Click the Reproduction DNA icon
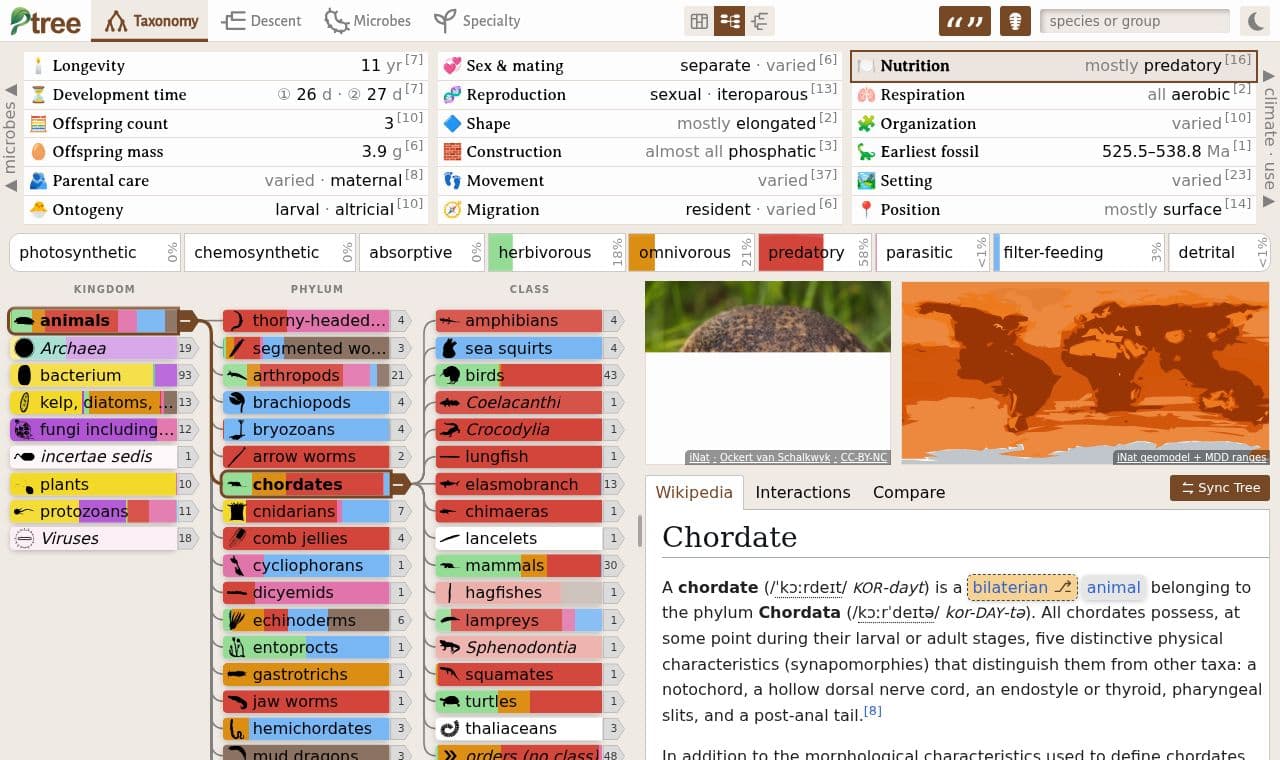This screenshot has width=1280, height=760. click(x=452, y=95)
